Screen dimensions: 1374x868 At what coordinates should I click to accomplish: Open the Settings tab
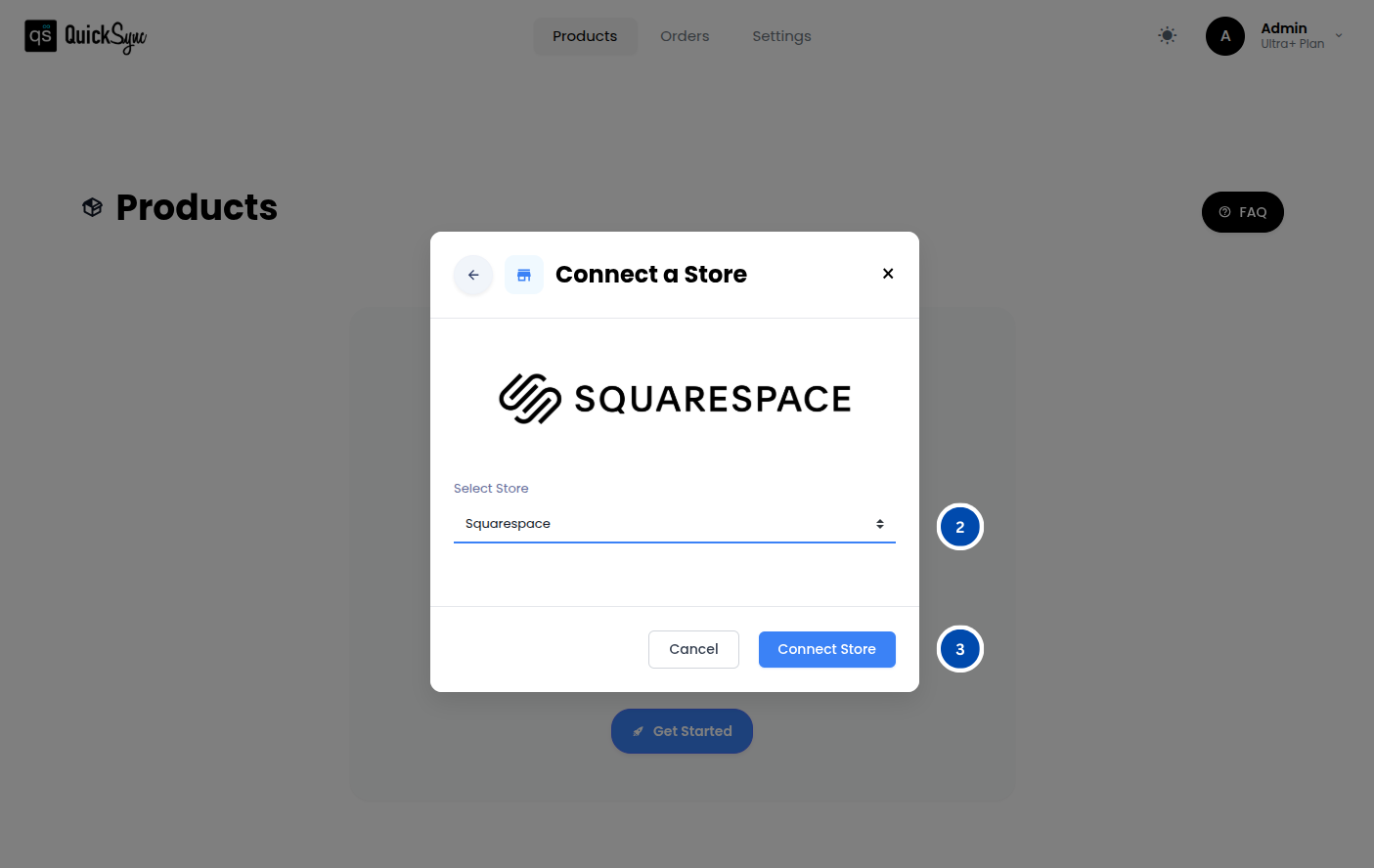click(x=781, y=36)
